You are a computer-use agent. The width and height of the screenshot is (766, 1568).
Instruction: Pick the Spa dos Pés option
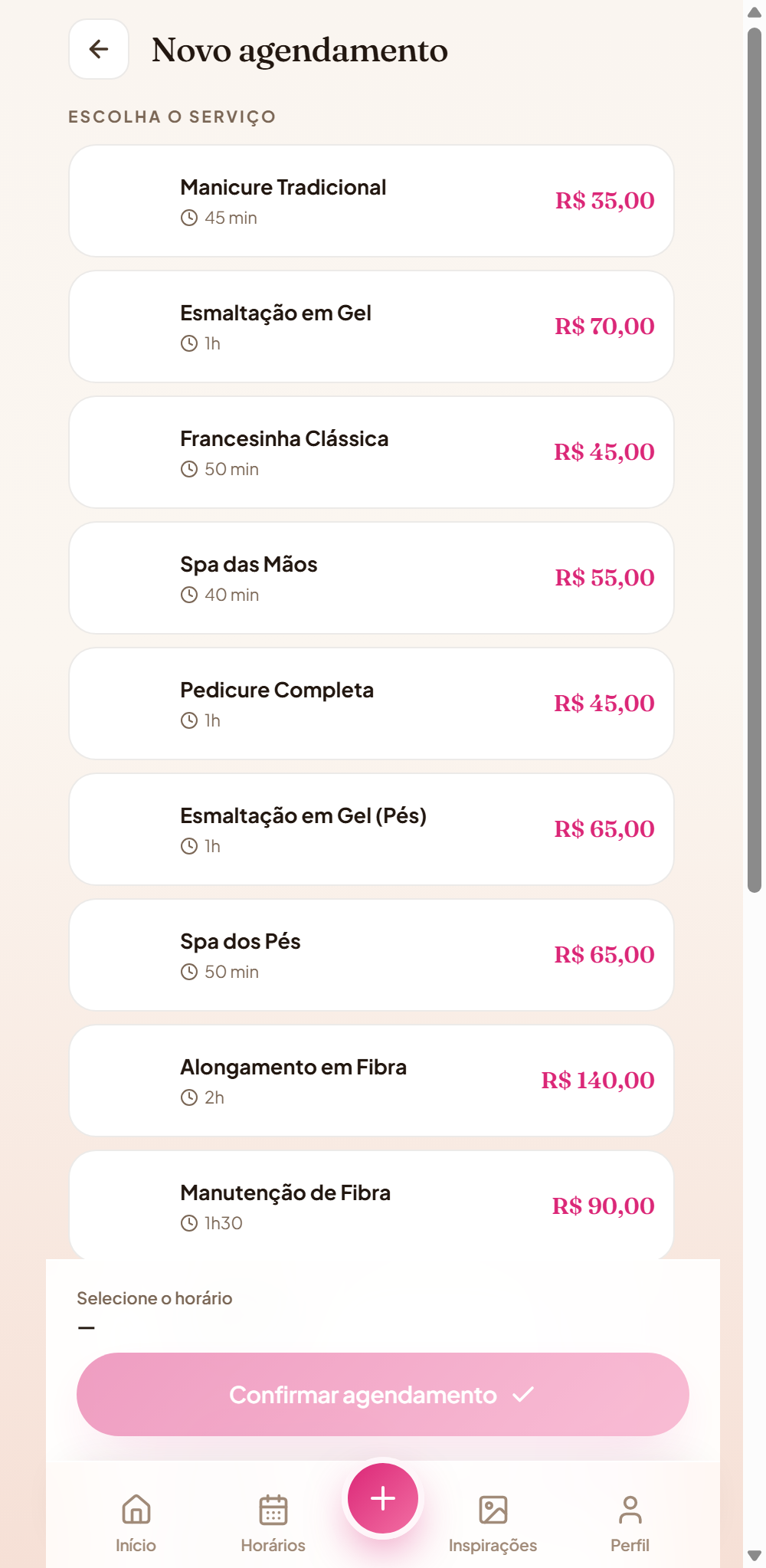[372, 955]
